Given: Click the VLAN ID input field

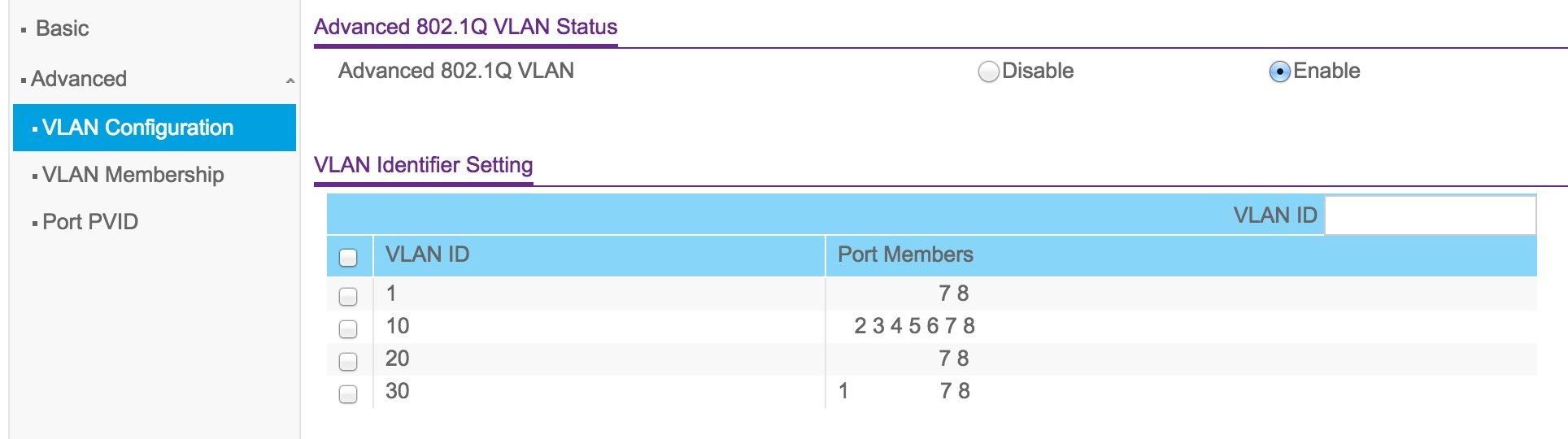Looking at the screenshot, I should coord(1431,215).
